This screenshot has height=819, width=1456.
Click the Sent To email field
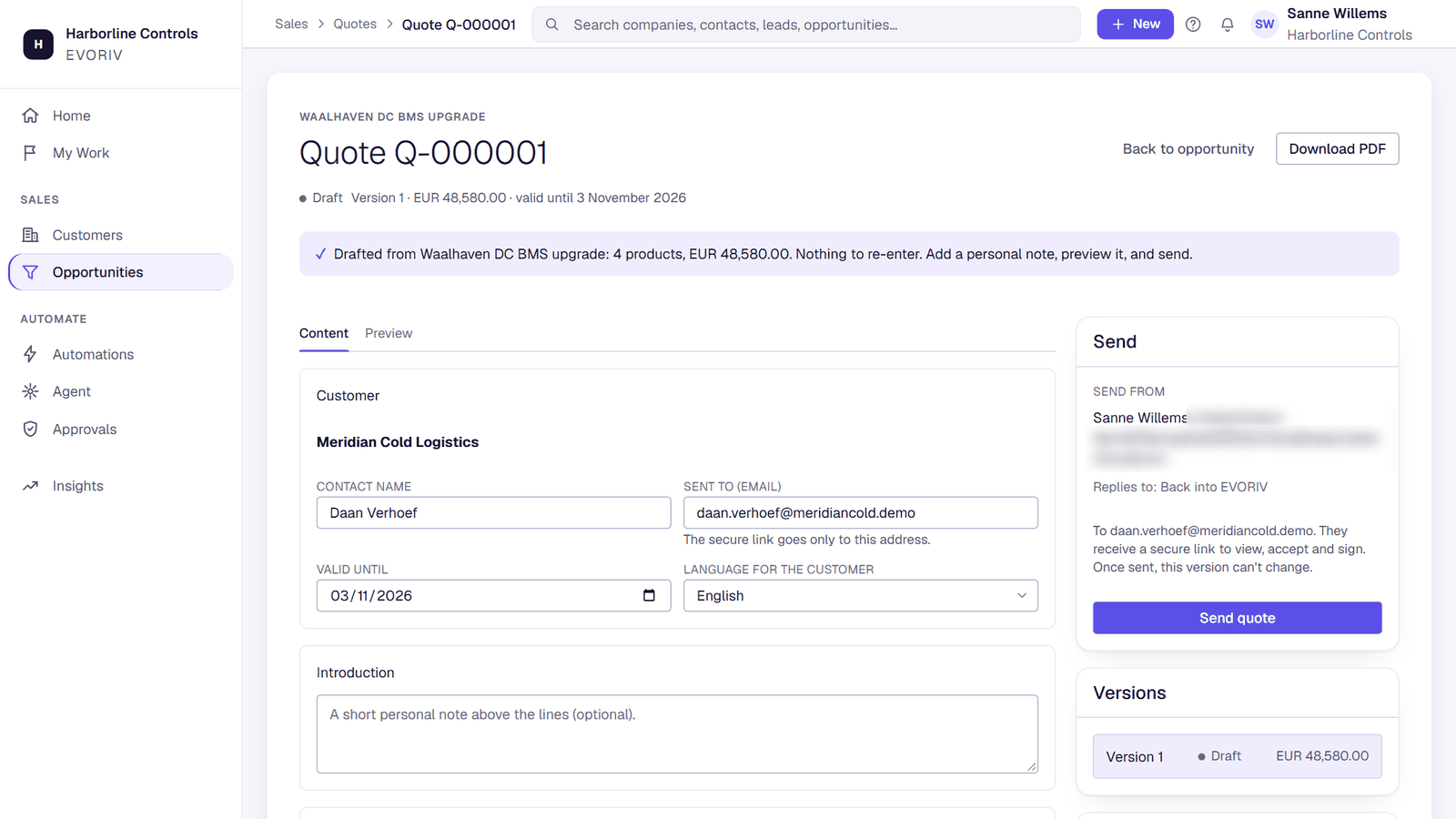coord(860,512)
